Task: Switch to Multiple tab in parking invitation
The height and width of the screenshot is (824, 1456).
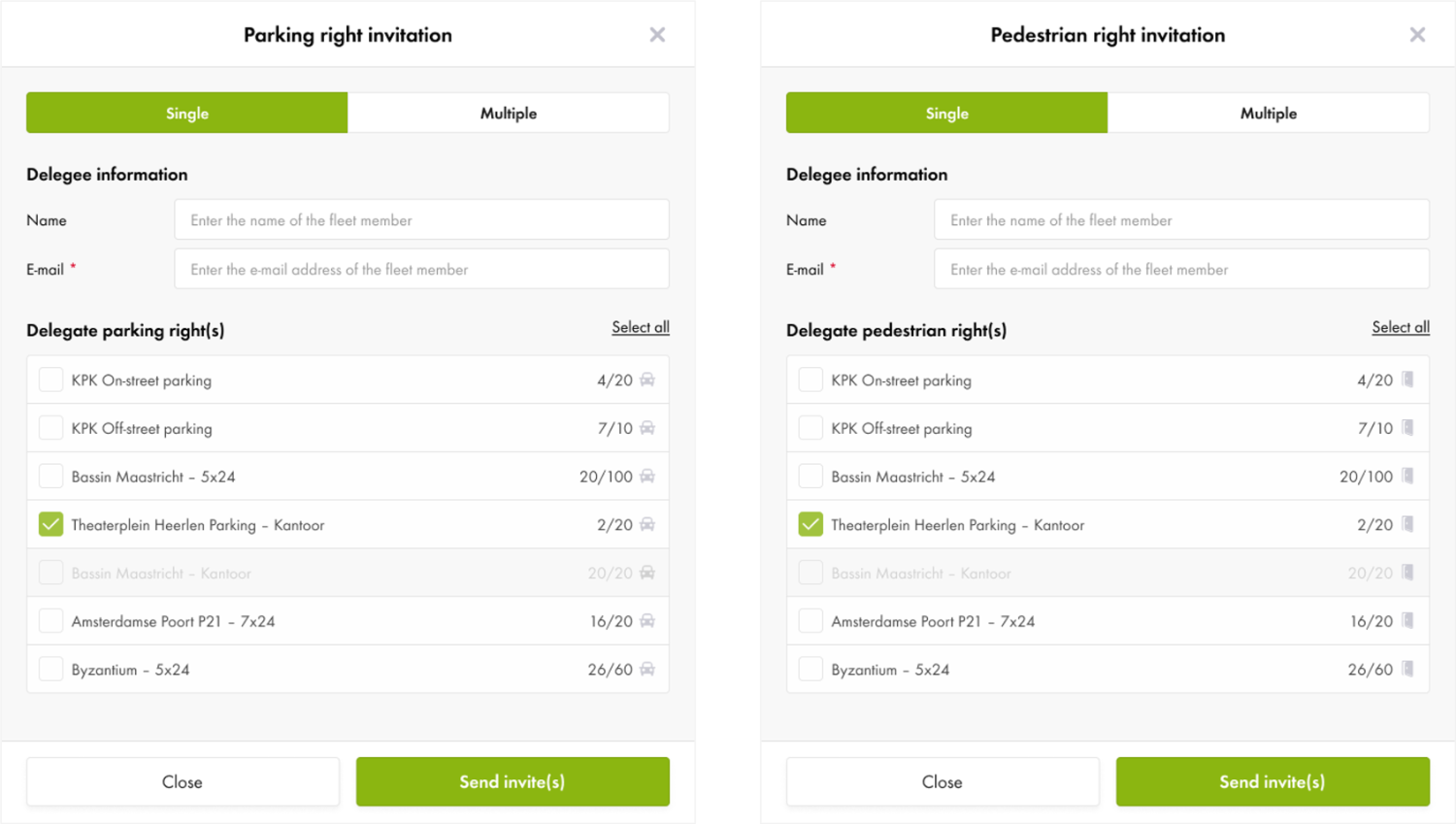Action: pyautogui.click(x=508, y=113)
